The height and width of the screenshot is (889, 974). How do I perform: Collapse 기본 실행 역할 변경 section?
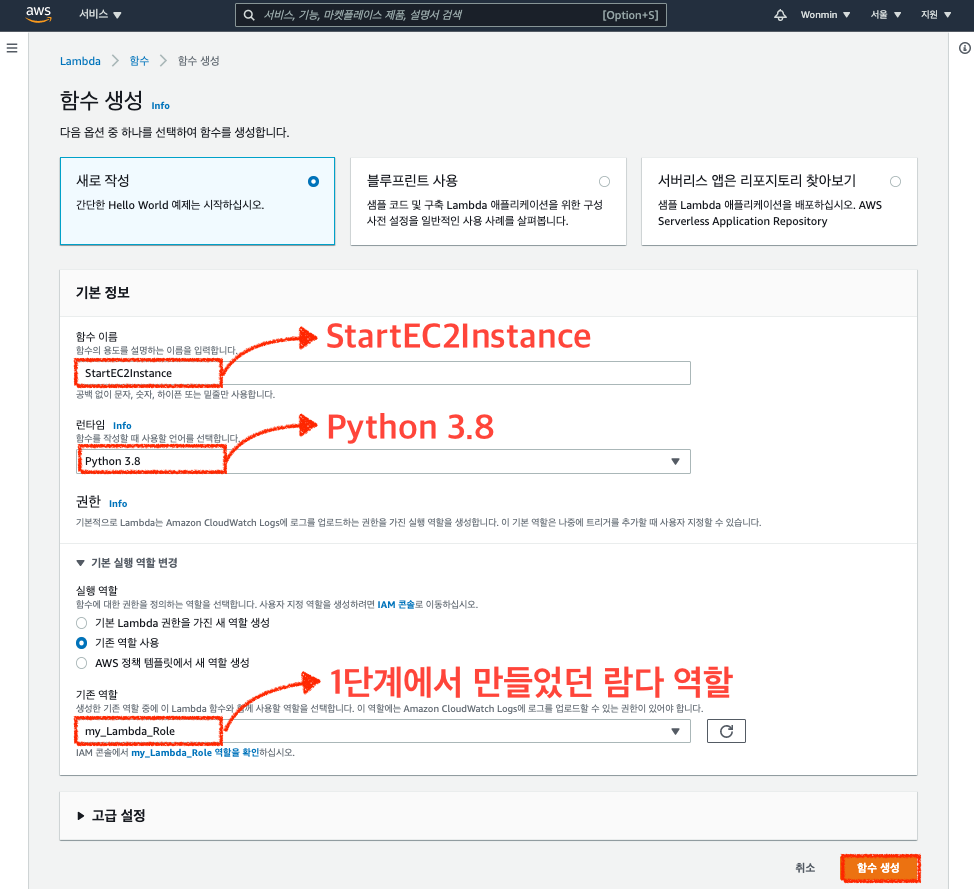(x=127, y=563)
